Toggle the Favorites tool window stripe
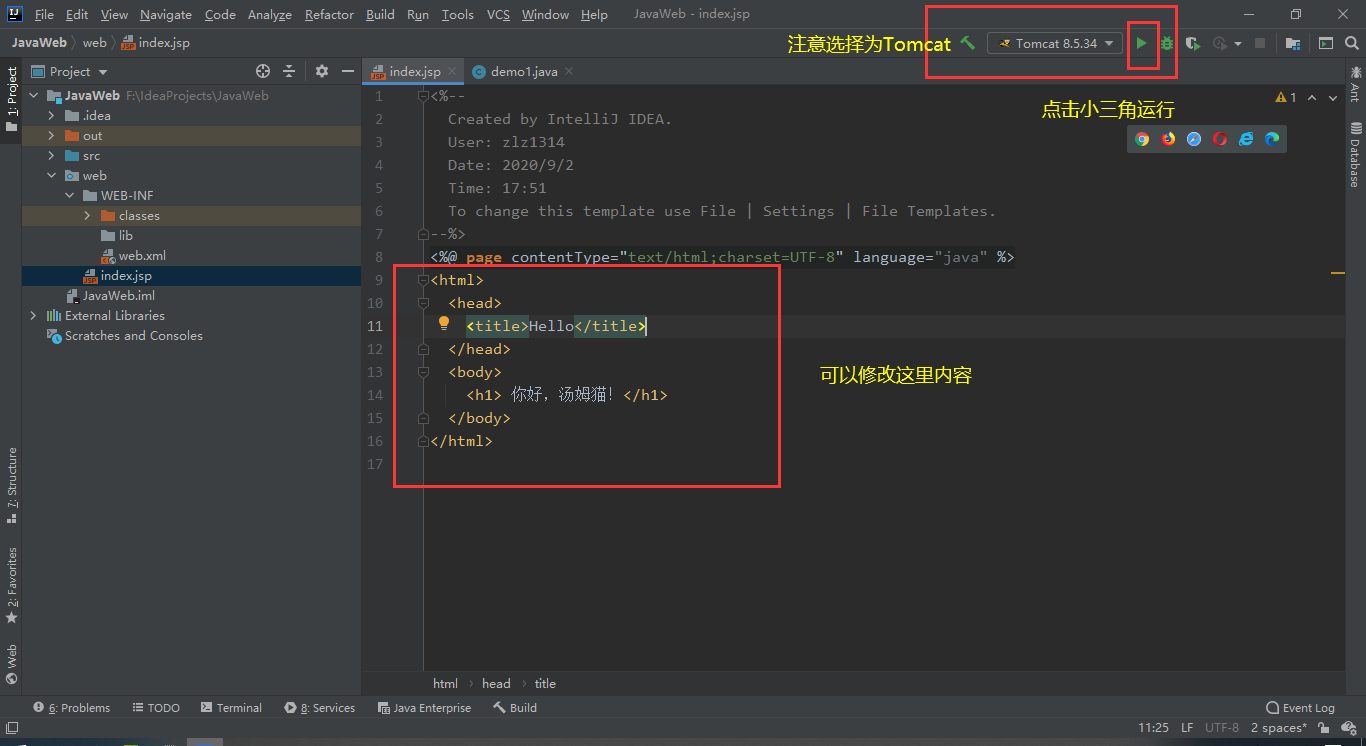Image resolution: width=1366 pixels, height=746 pixels. tap(11, 585)
